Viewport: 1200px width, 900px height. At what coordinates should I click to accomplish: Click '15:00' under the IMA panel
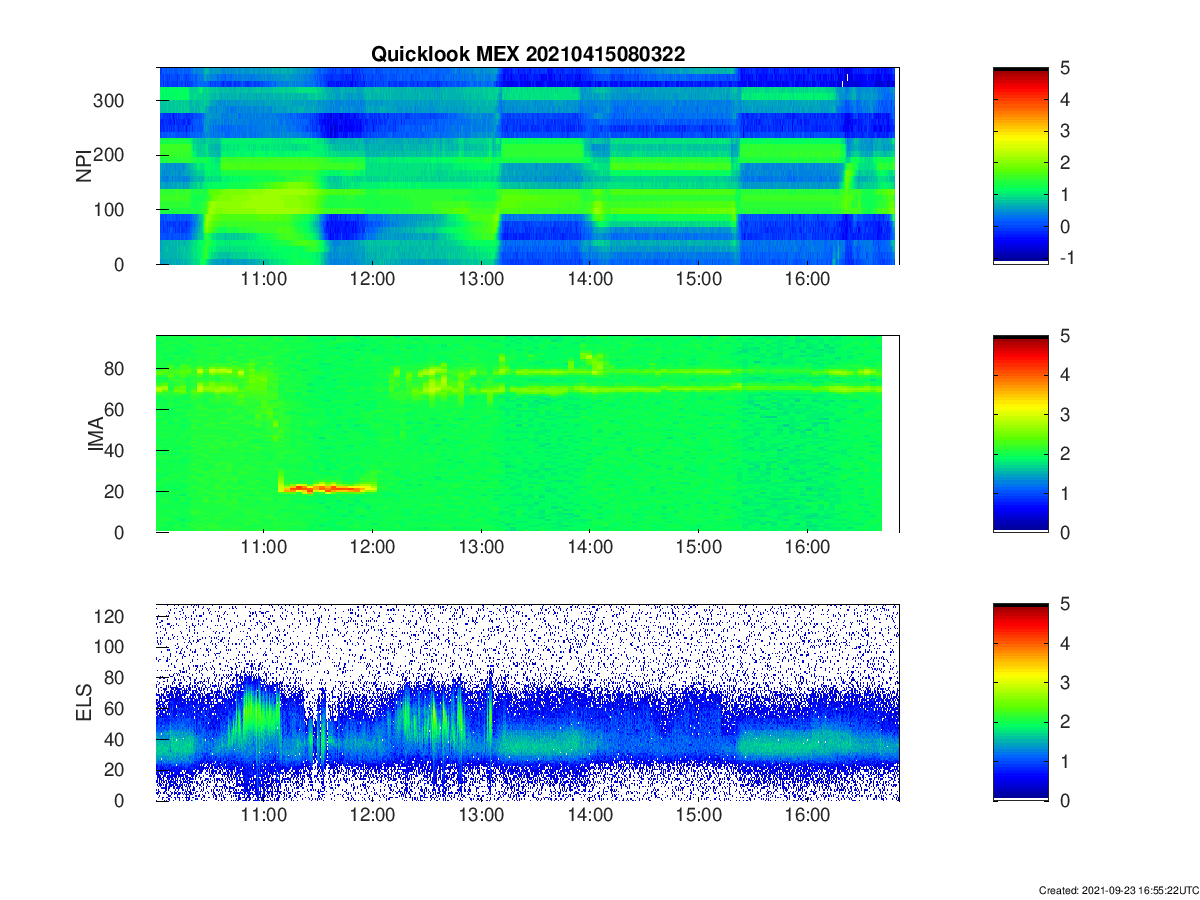pyautogui.click(x=699, y=548)
